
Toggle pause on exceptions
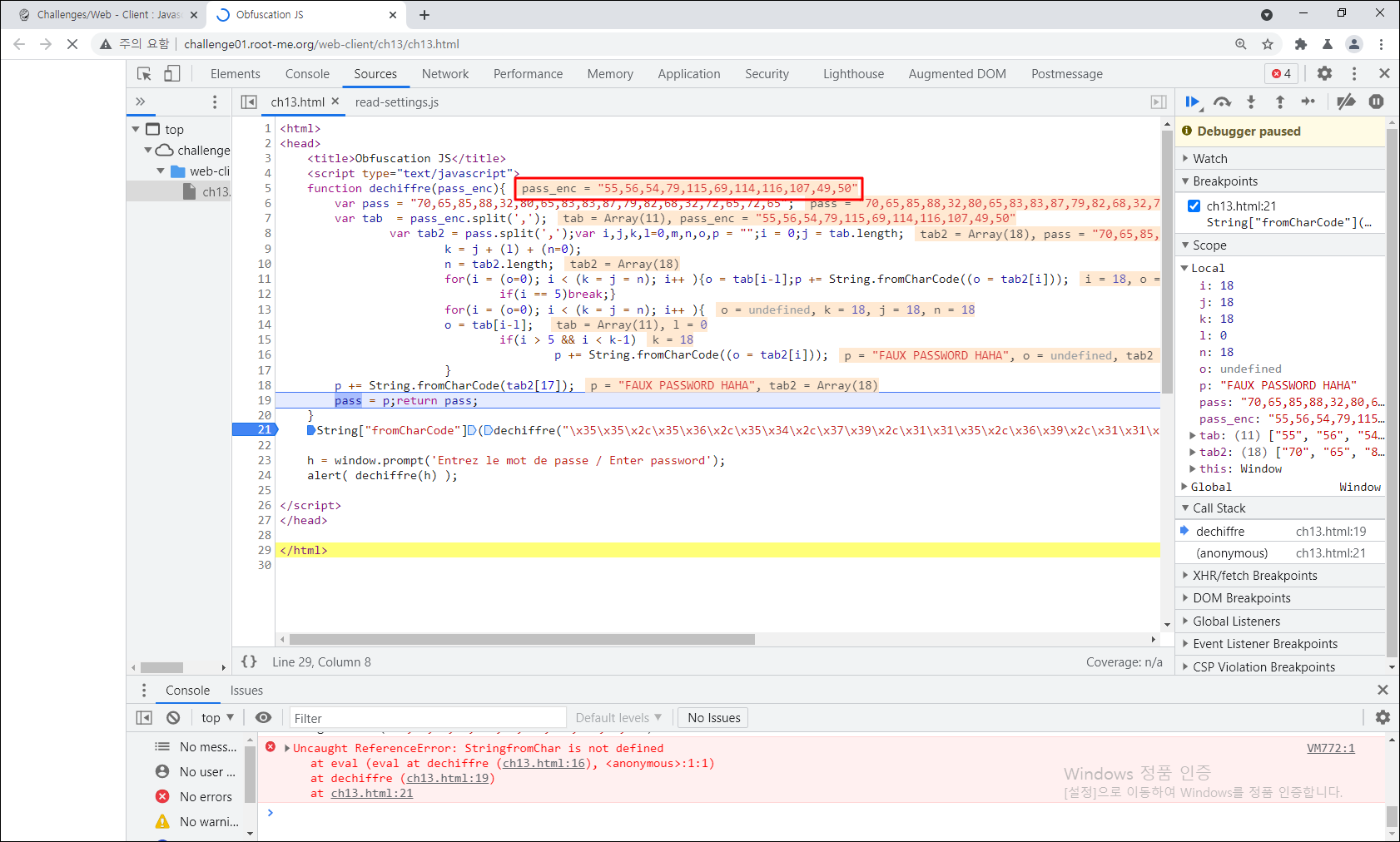point(1376,102)
